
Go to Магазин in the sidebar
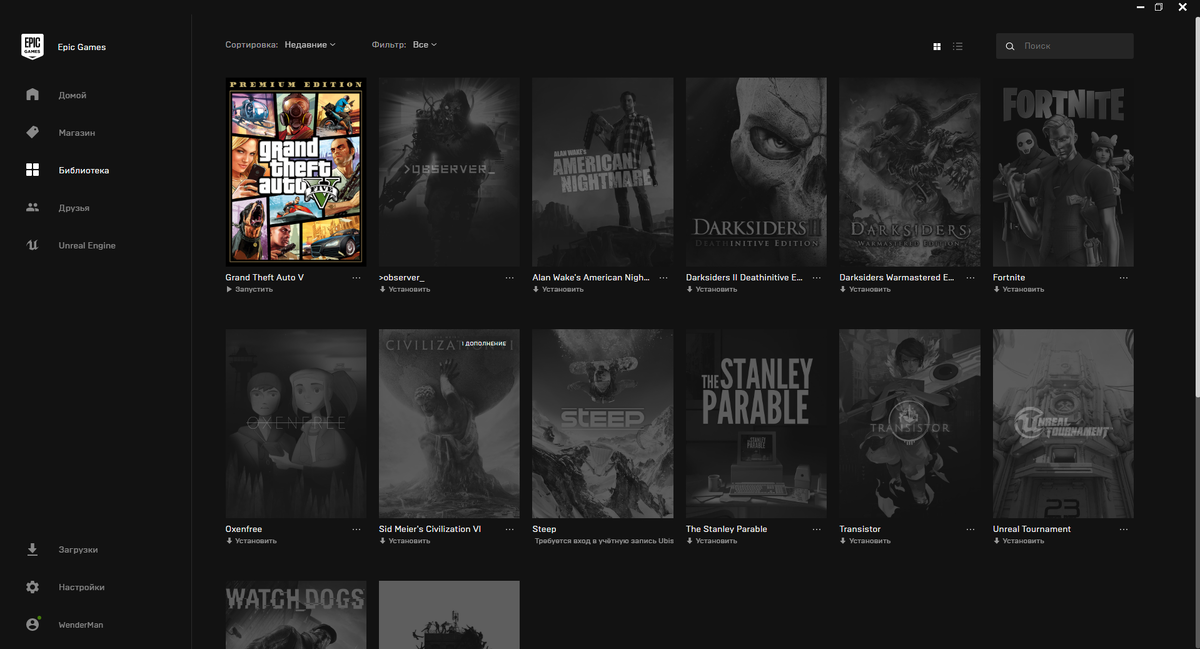(x=77, y=133)
